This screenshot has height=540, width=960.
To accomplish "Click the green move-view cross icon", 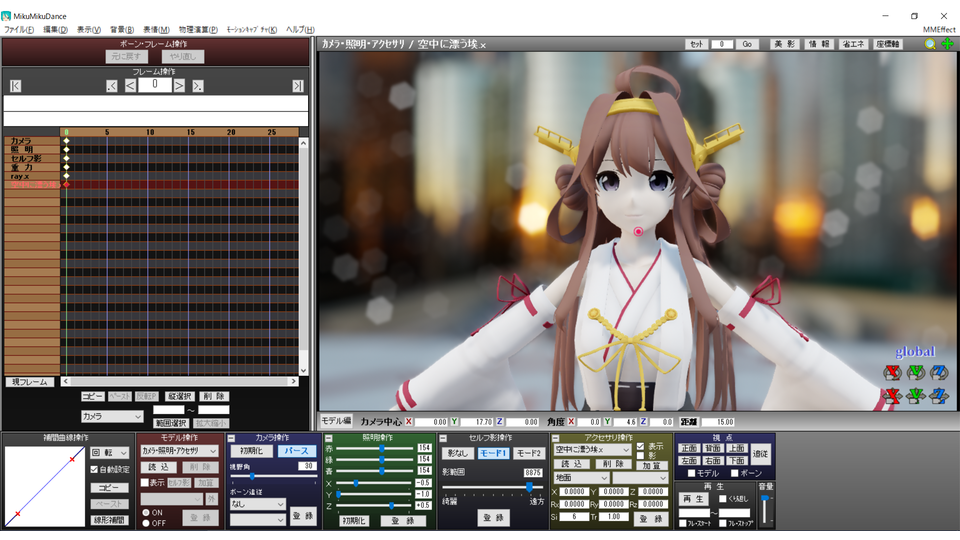I will coord(947,44).
